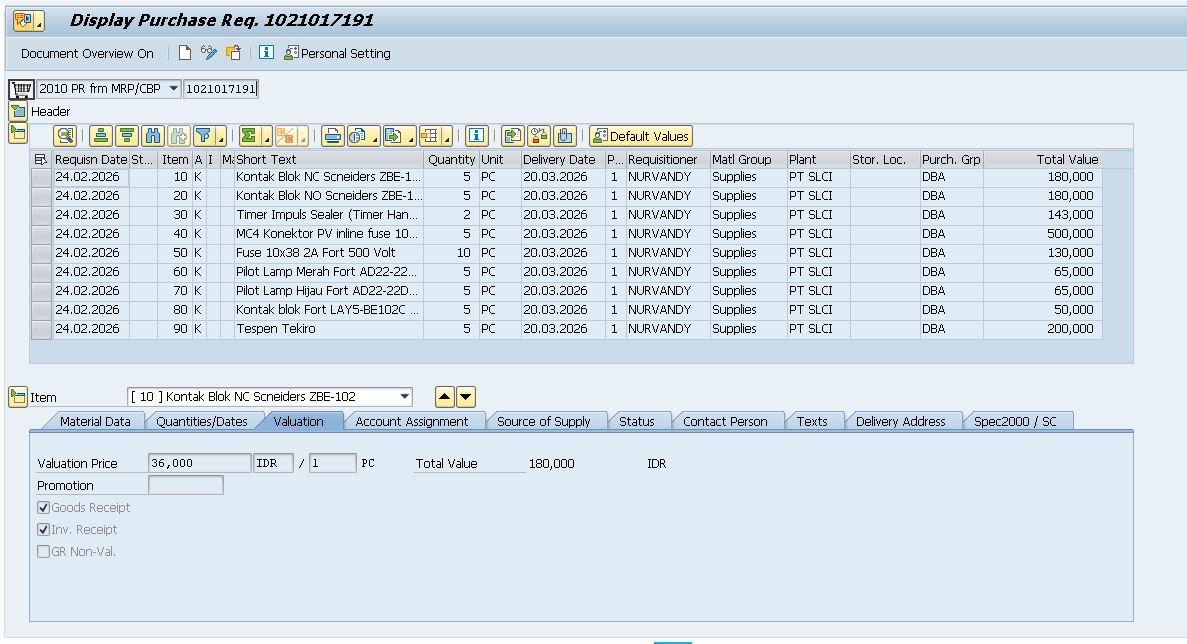Image resolution: width=1187 pixels, height=644 pixels.
Task: Click the Find binoculars icon
Action: click(153, 136)
